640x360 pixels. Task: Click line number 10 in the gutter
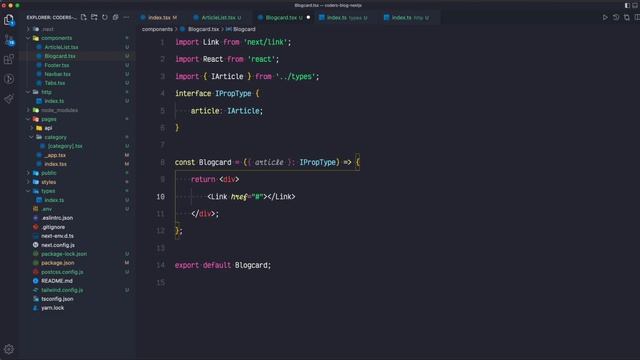[x=160, y=197]
